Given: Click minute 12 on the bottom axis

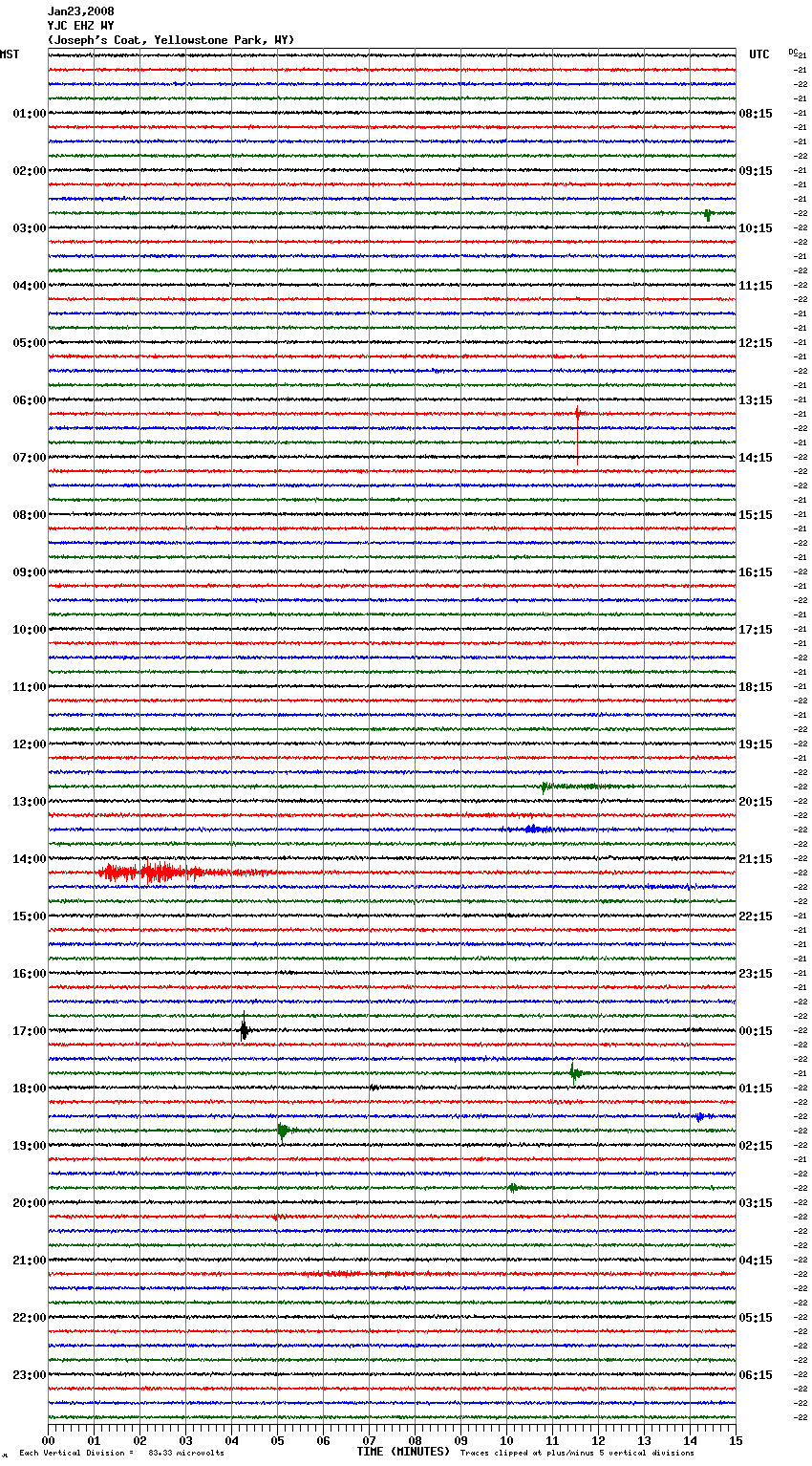Looking at the screenshot, I should tap(598, 1440).
